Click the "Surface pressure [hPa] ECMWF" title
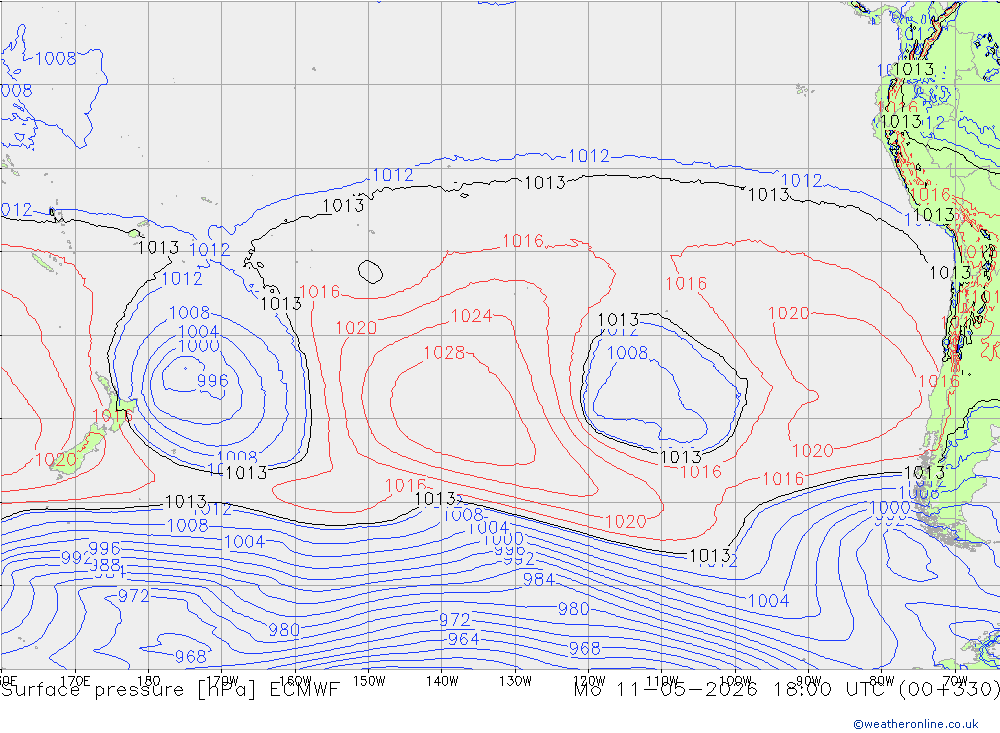This screenshot has height=733, width=1000. click(x=170, y=690)
